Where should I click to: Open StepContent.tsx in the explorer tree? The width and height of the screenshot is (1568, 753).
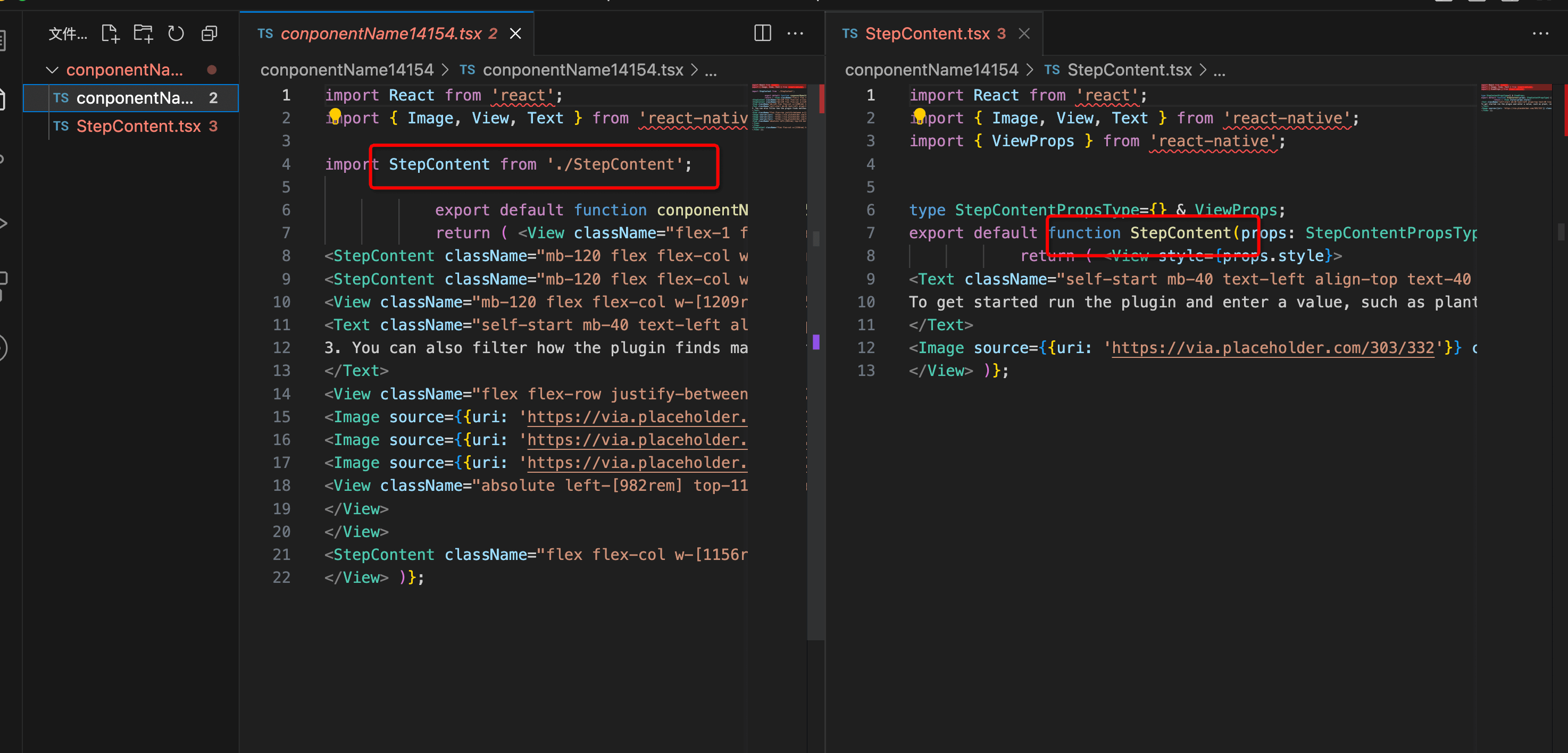pos(131,126)
